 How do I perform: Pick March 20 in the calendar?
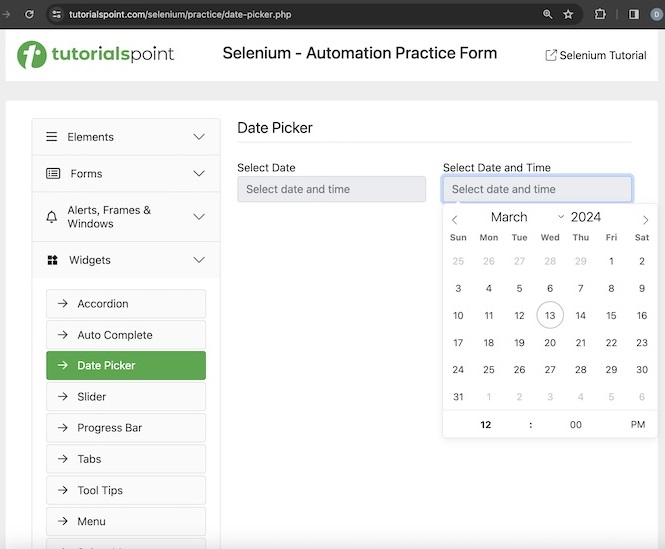pyautogui.click(x=550, y=342)
